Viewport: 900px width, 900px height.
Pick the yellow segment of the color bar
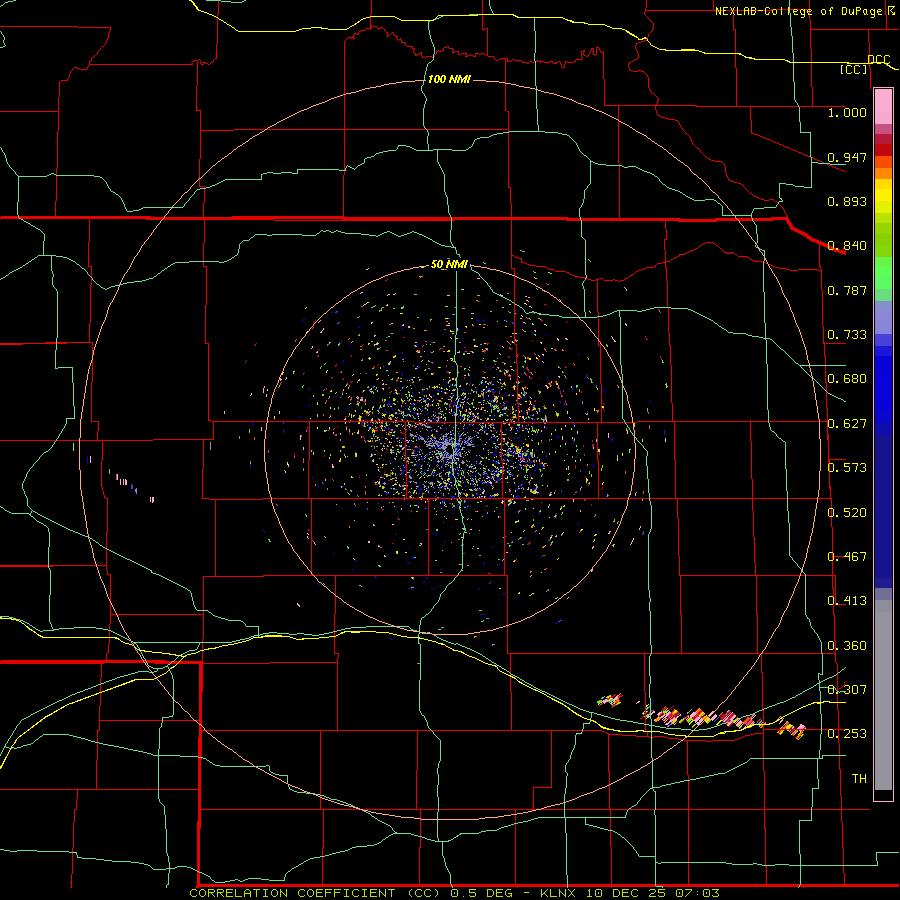coord(883,196)
